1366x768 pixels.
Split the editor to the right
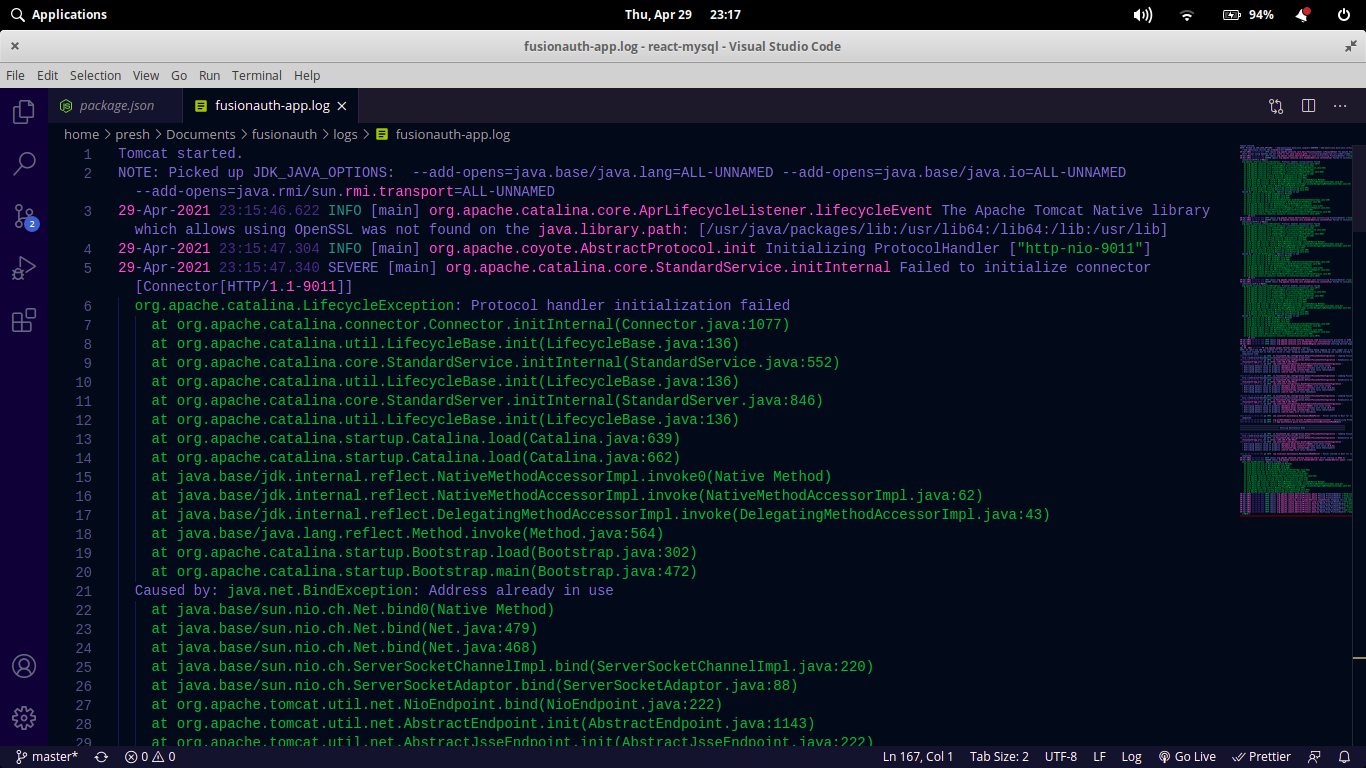click(1308, 106)
